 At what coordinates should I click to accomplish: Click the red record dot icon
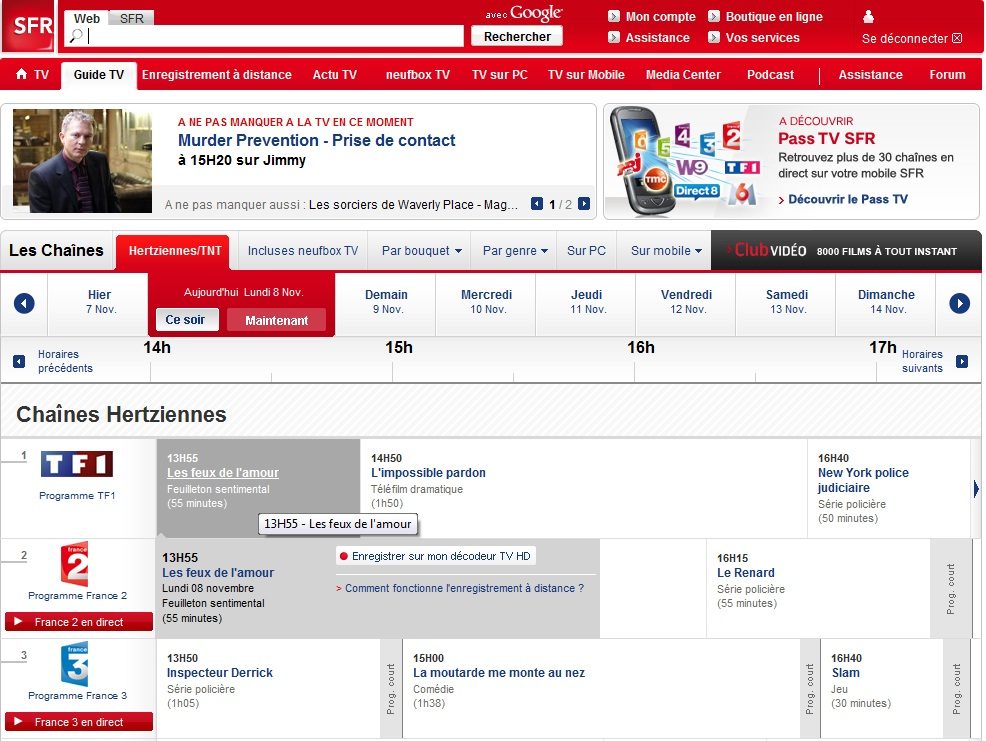[x=344, y=556]
